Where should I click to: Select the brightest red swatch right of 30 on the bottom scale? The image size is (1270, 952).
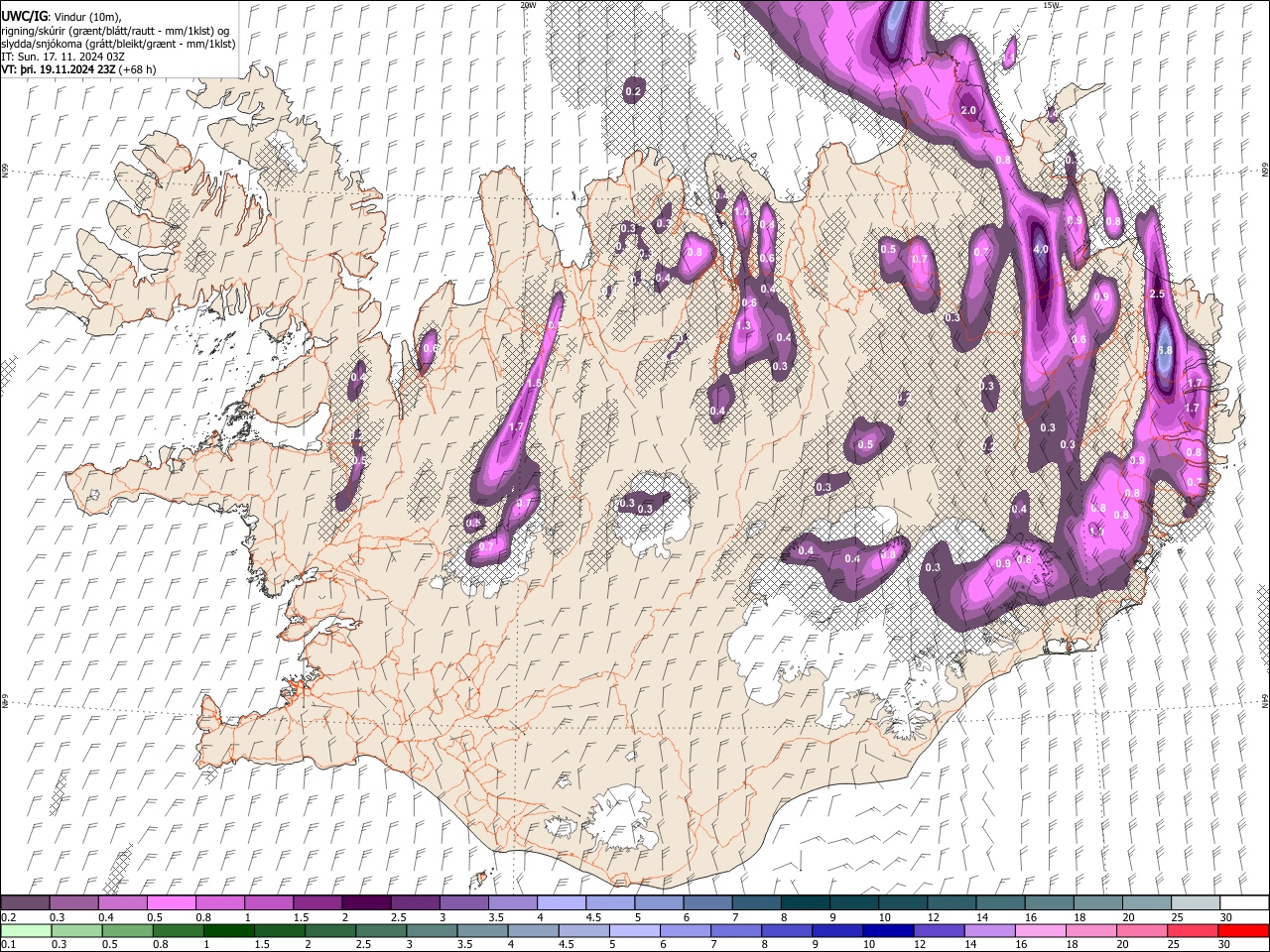1242,930
